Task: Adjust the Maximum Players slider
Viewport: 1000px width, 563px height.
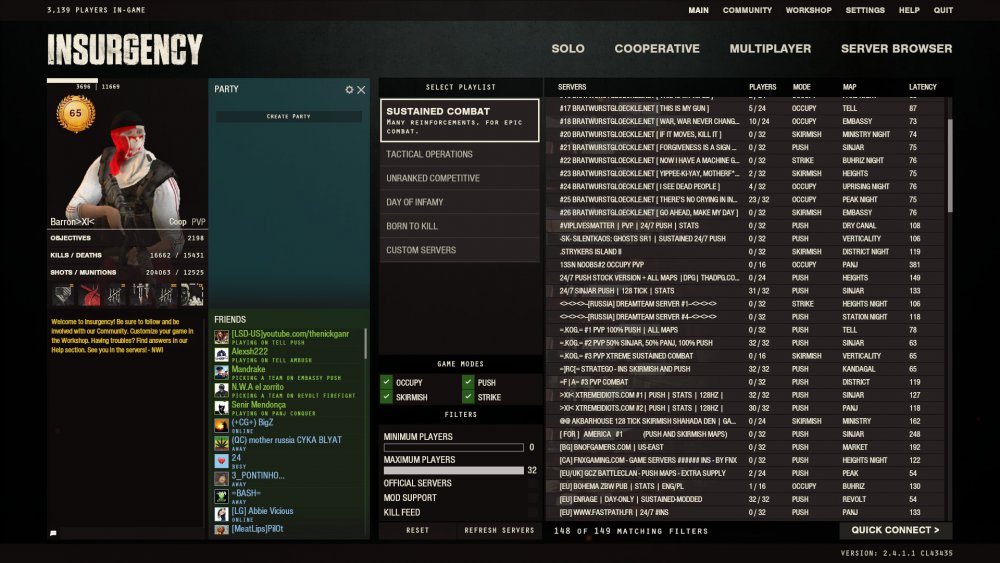Action: (453, 471)
